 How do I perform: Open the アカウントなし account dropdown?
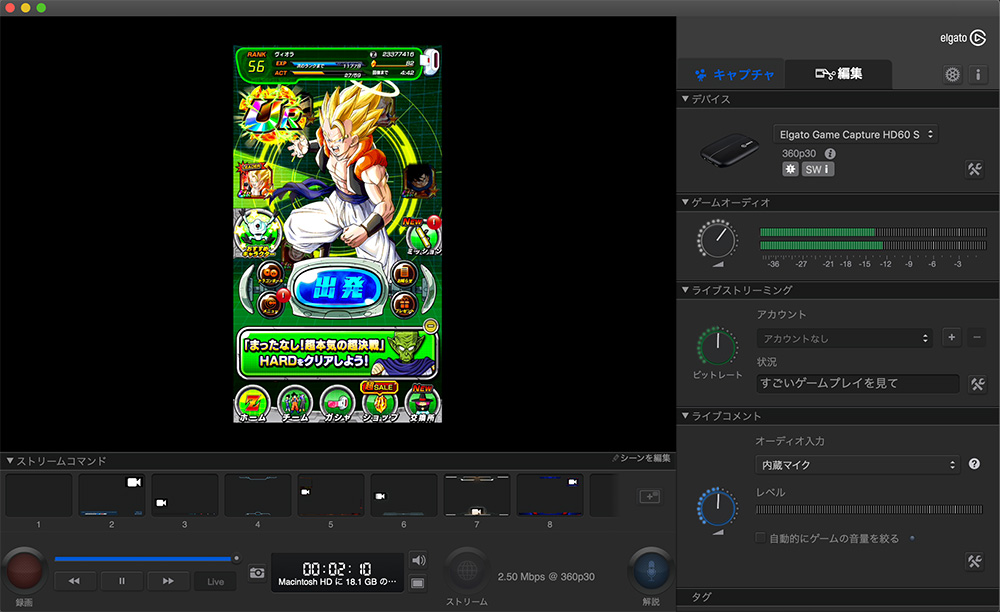[x=845, y=338]
